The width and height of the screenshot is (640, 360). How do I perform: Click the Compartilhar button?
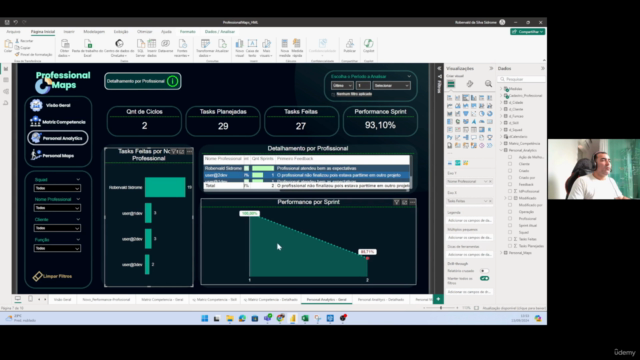tap(527, 31)
